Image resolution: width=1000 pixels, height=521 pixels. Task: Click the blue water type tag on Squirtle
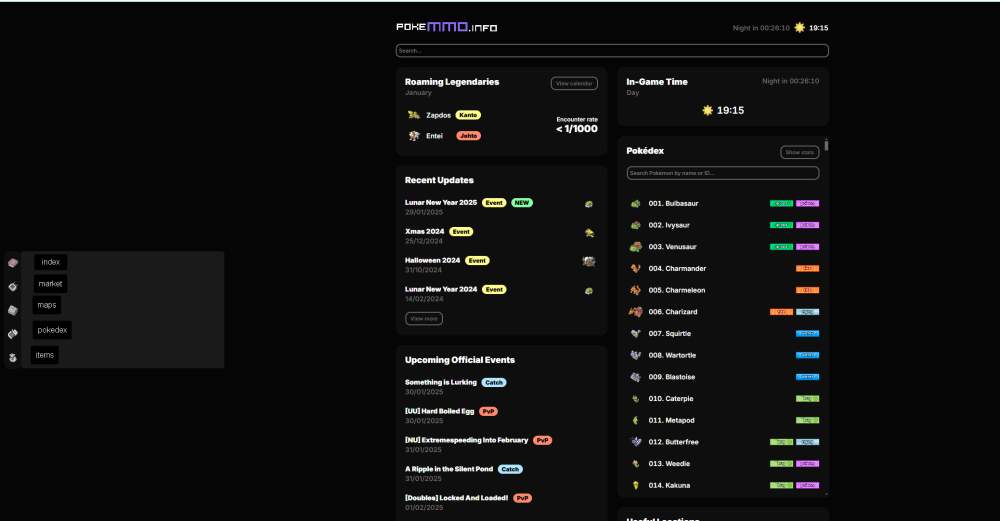point(807,334)
